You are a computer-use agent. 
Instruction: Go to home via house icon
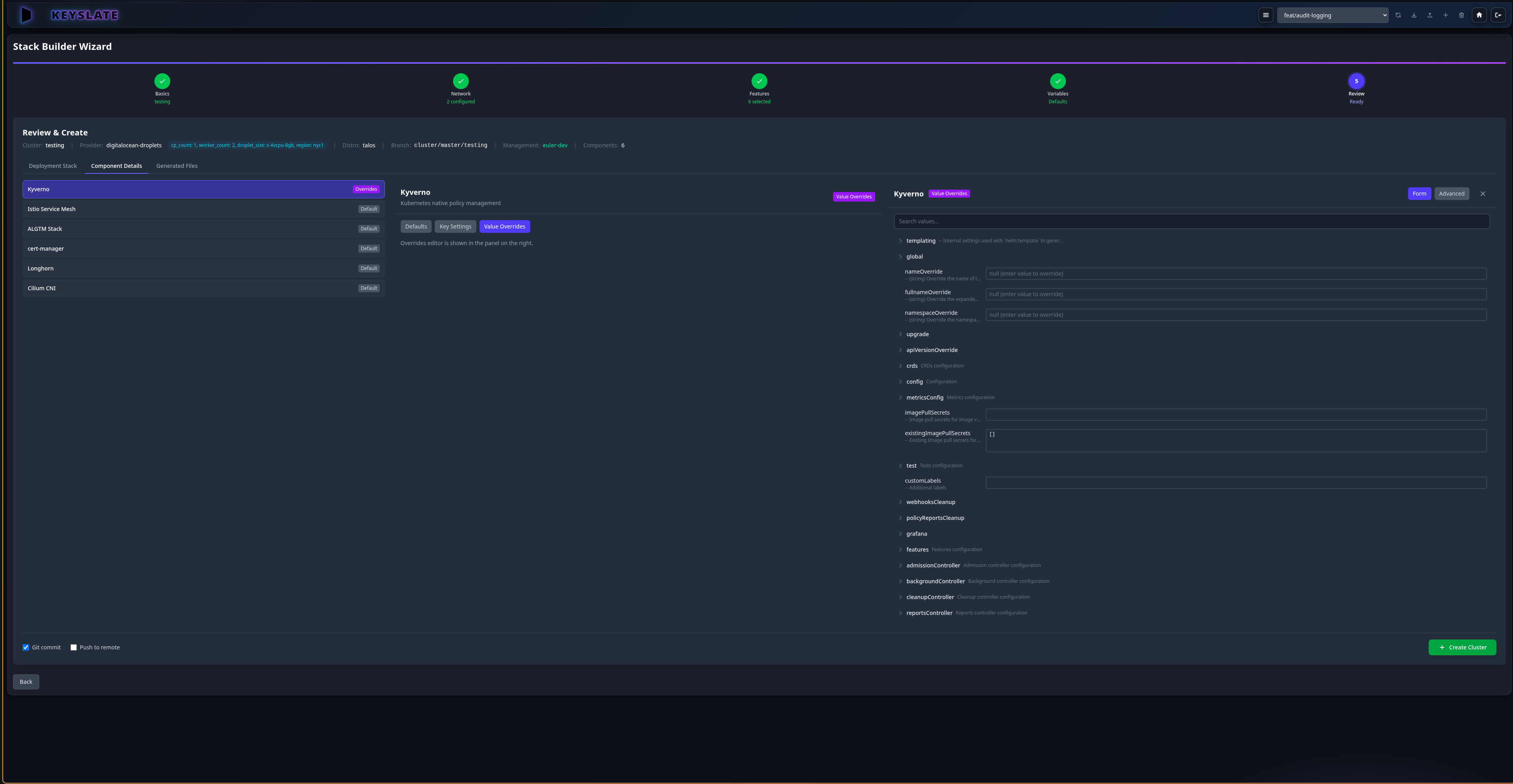(1479, 15)
